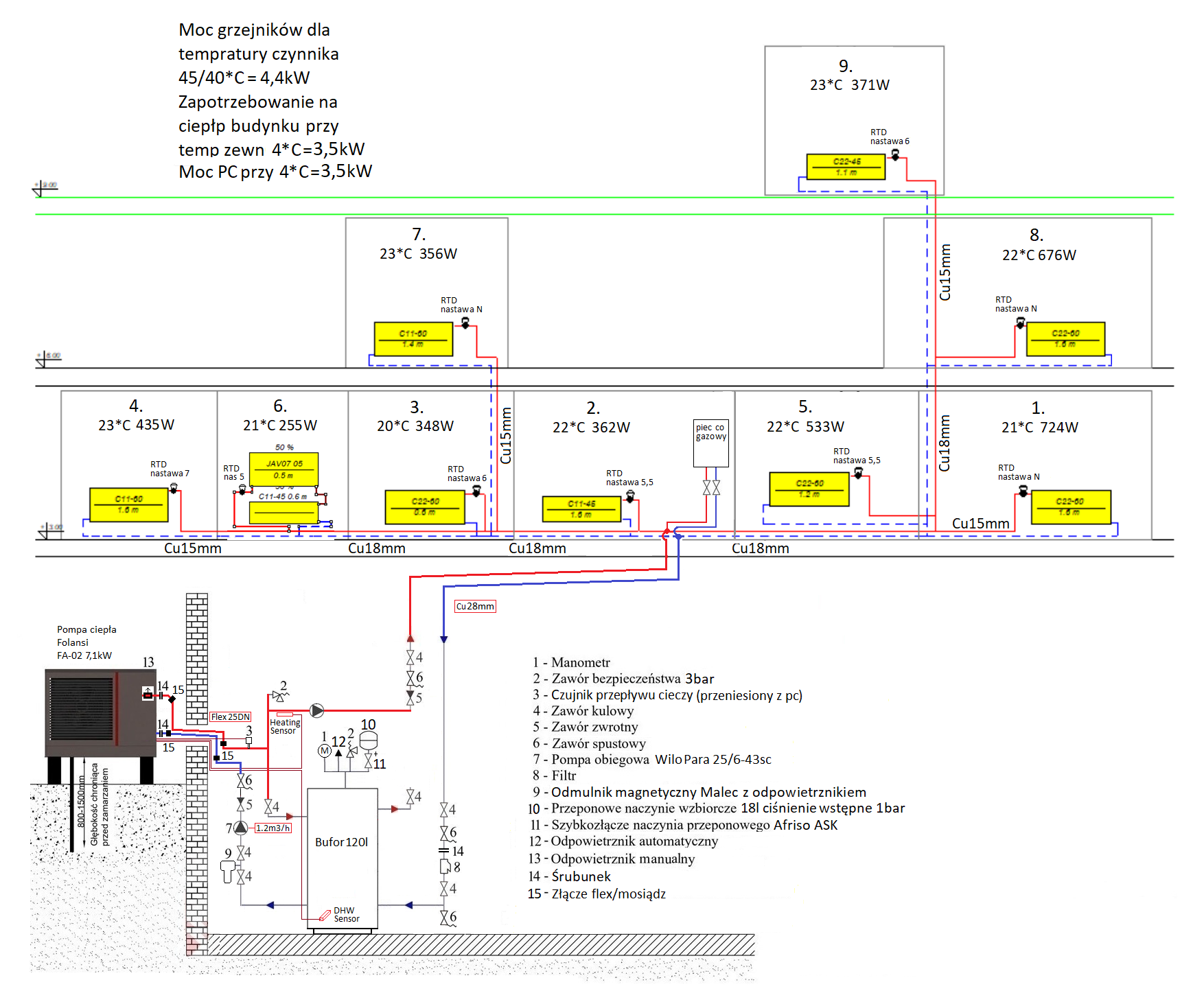This screenshot has width=1204, height=1002.
Task: Click the Pompa ciepła Folansi FA-02 label
Action: pyautogui.click(x=86, y=642)
